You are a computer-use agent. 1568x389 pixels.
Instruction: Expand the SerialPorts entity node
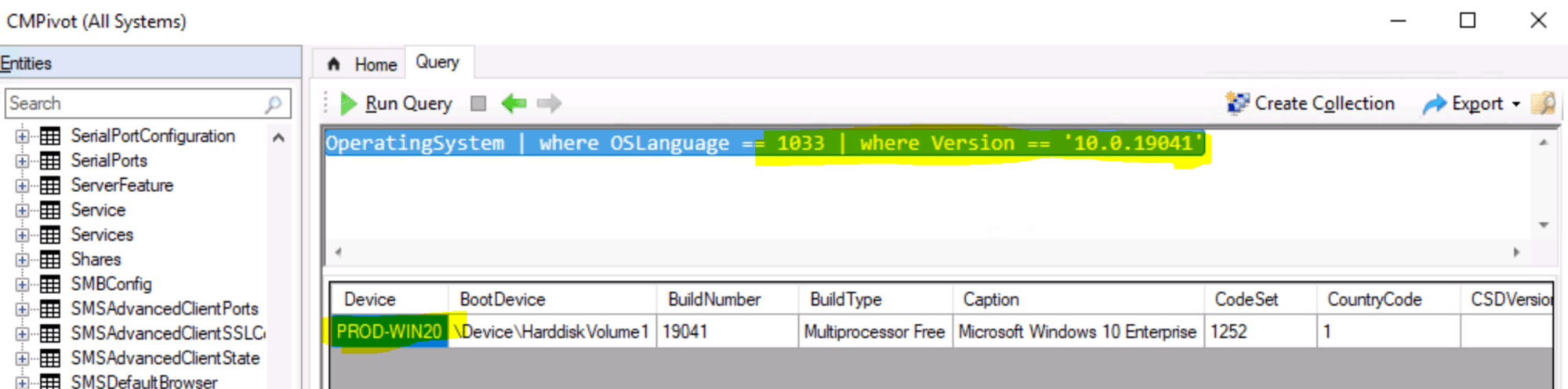(x=22, y=161)
